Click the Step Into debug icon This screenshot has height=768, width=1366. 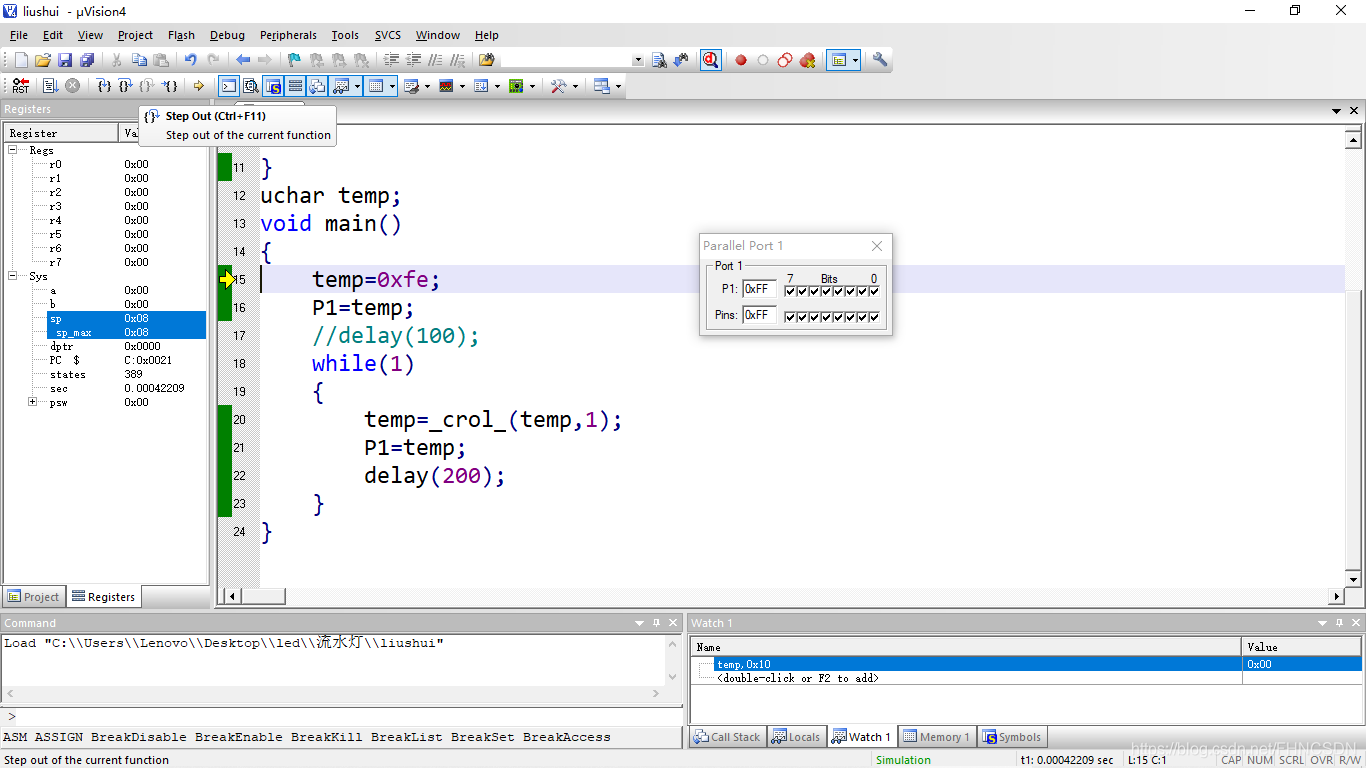coord(104,86)
